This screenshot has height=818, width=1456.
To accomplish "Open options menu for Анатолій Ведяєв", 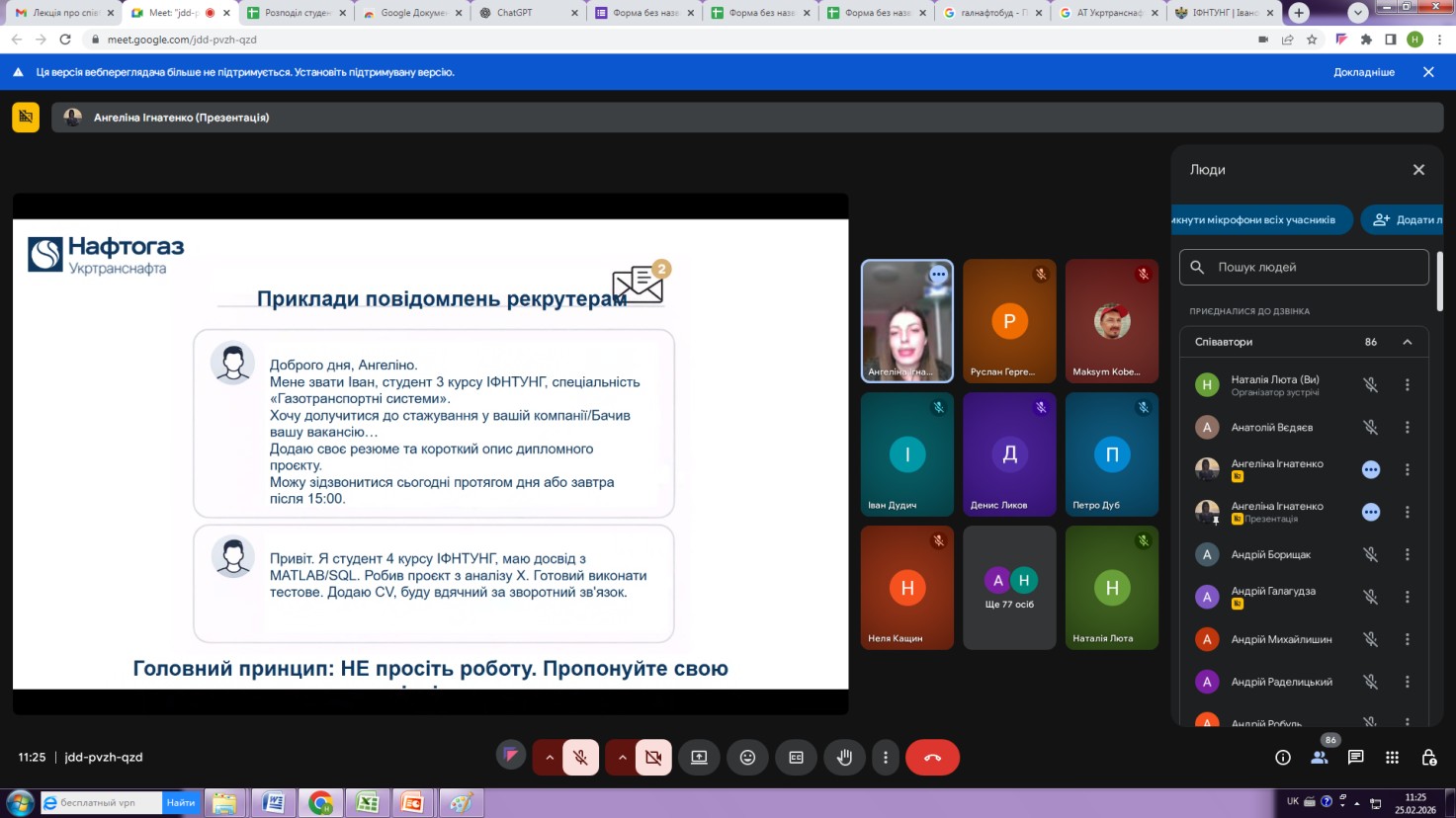I will (1408, 428).
